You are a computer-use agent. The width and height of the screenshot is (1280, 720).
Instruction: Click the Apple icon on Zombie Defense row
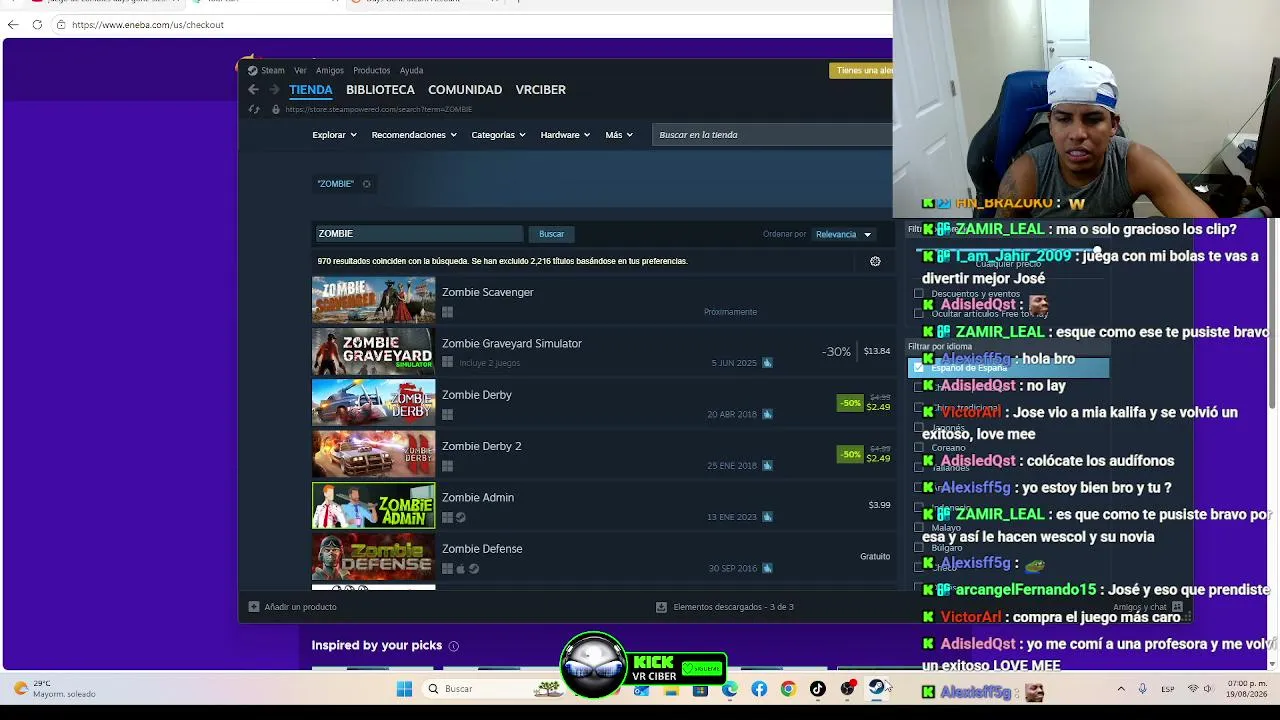(x=461, y=569)
